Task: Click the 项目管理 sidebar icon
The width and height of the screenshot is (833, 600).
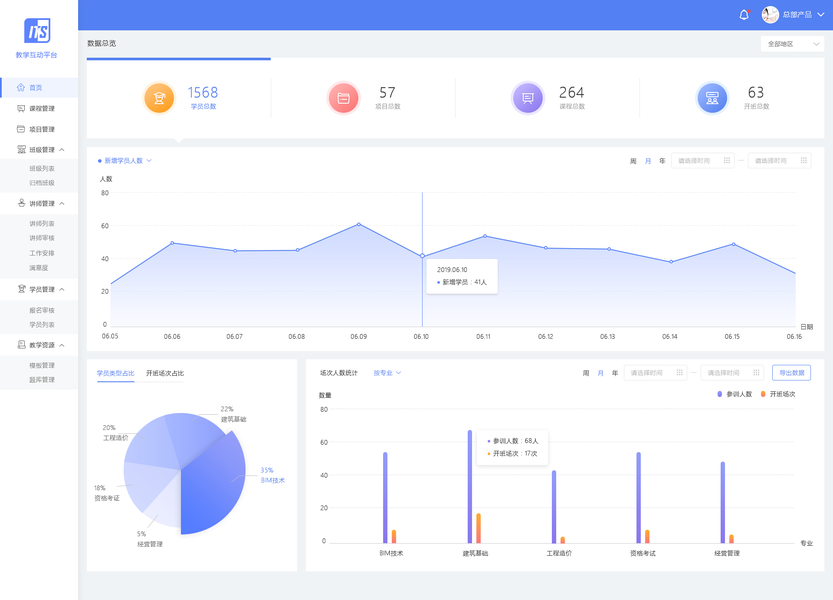Action: click(x=21, y=129)
